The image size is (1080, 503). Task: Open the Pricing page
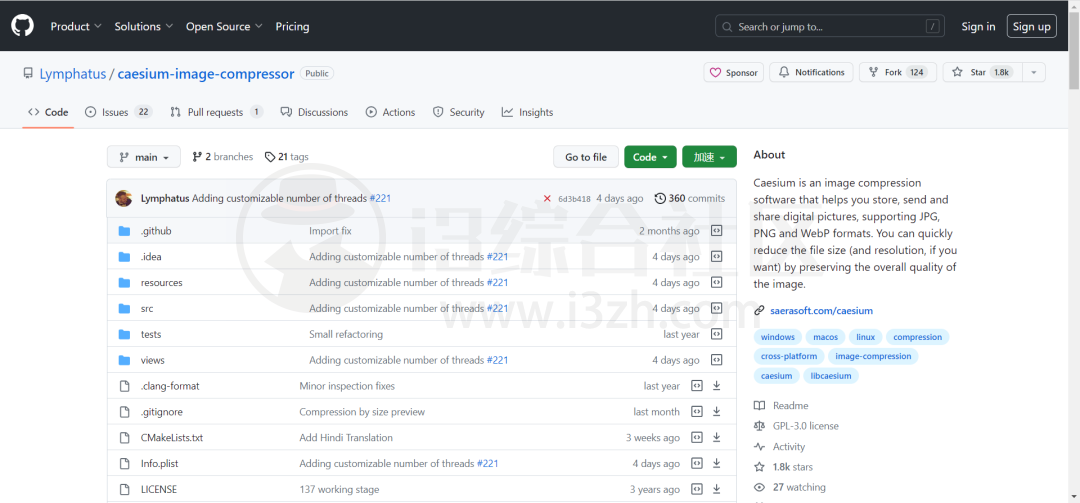(x=292, y=26)
